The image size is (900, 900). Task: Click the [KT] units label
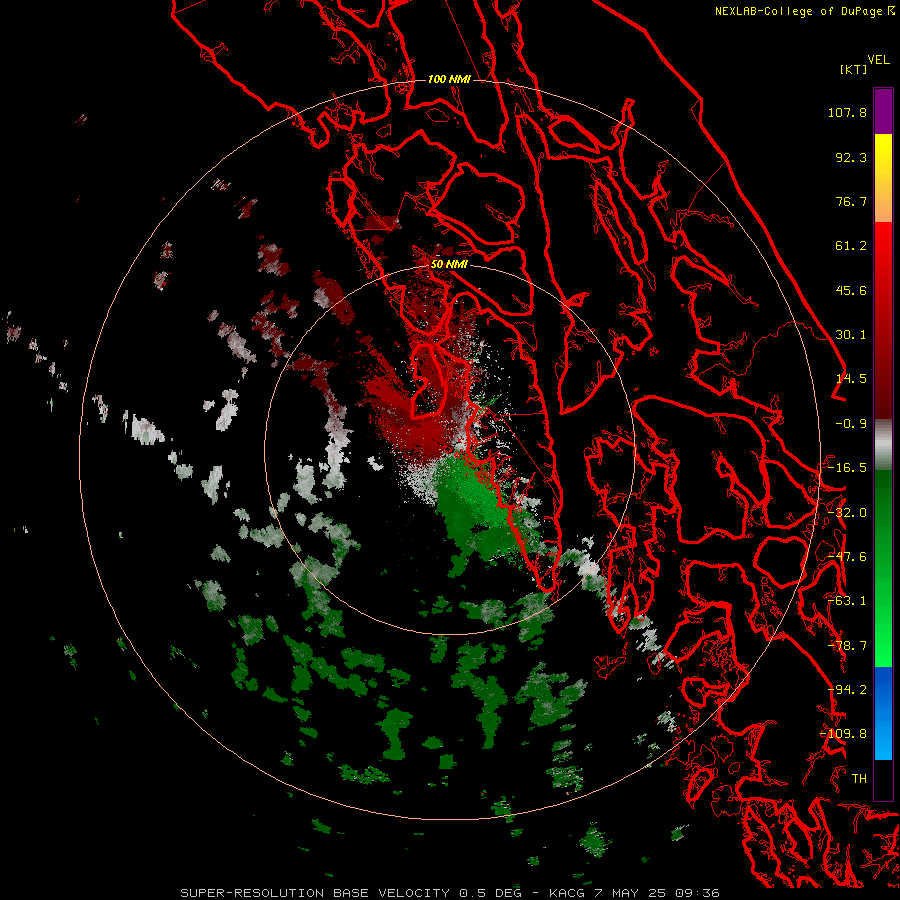point(853,69)
